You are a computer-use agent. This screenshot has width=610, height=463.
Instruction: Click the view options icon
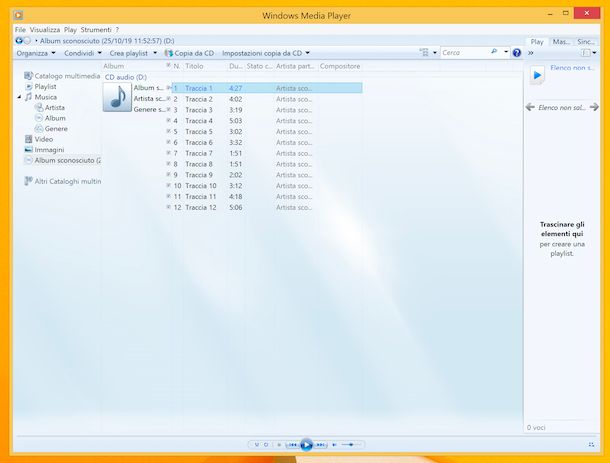tap(424, 52)
